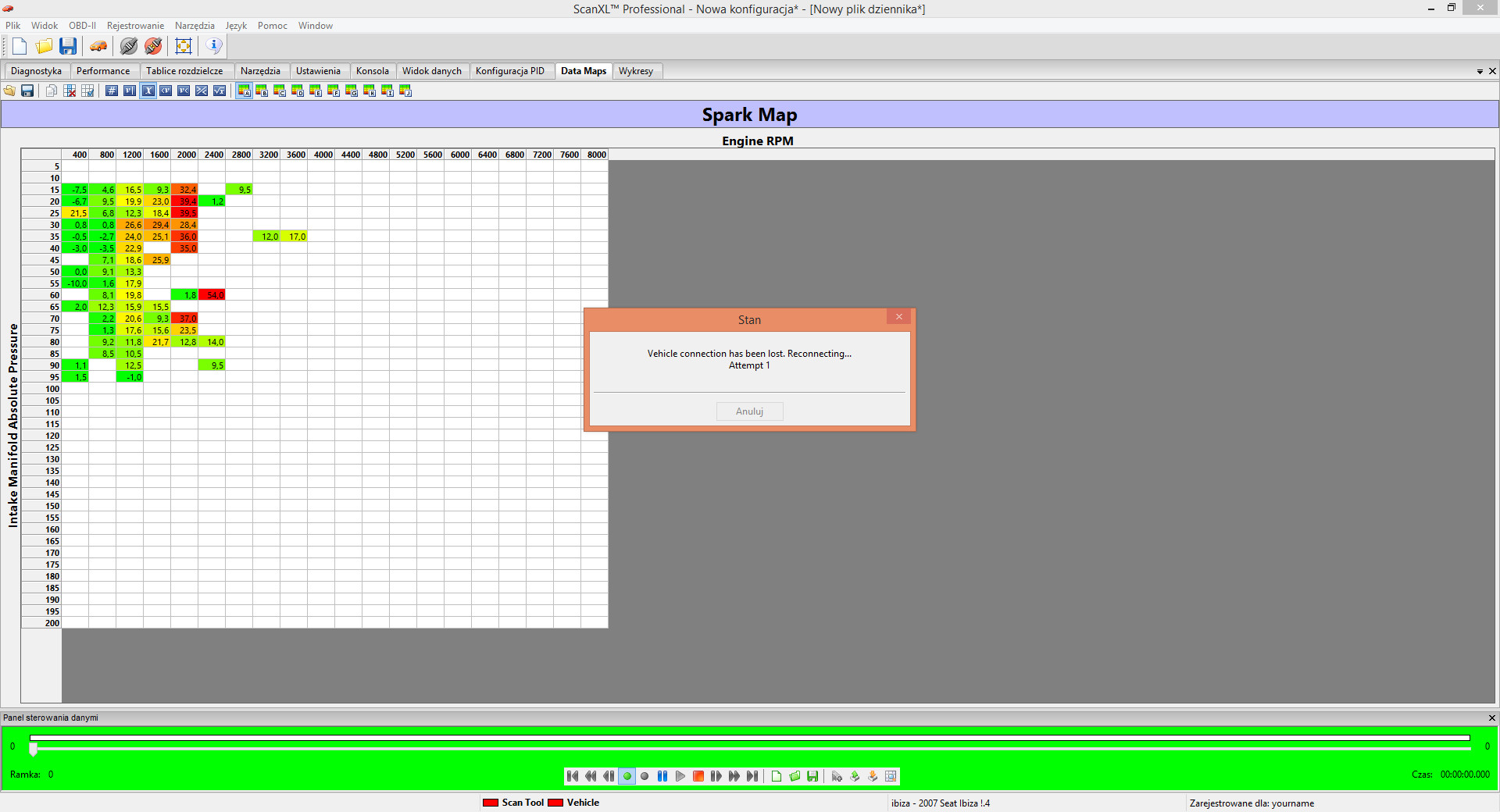The height and width of the screenshot is (812, 1500).
Task: Switch to the Konfiguracja PID tab
Action: pos(510,71)
